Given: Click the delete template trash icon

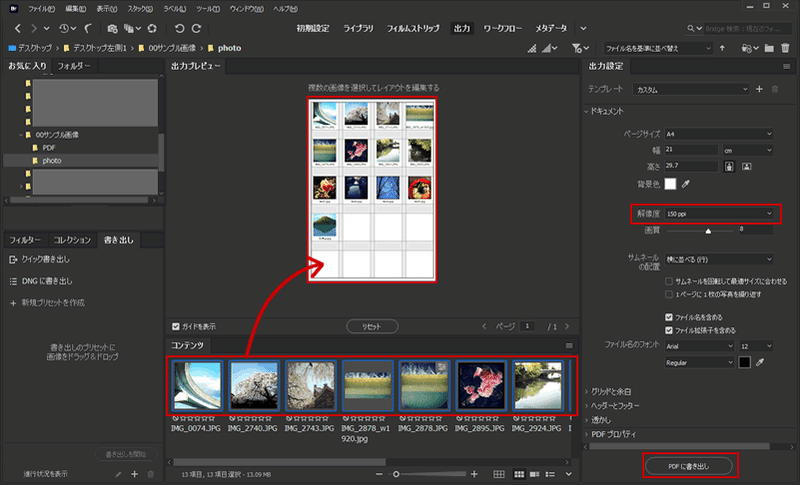Looking at the screenshot, I should point(774,89).
